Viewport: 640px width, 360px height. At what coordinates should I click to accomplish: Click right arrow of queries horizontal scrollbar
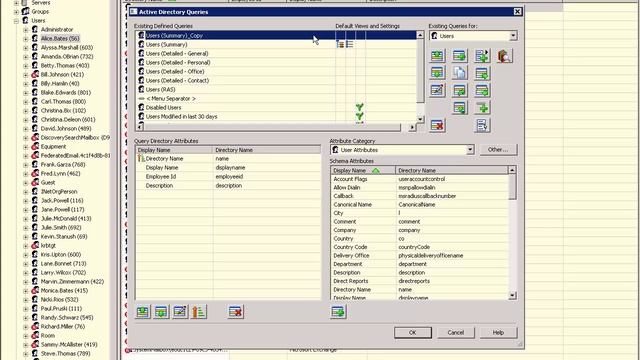(x=412, y=127)
